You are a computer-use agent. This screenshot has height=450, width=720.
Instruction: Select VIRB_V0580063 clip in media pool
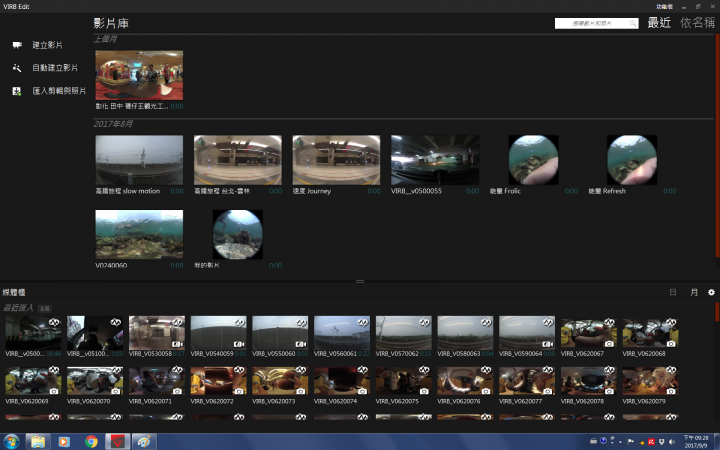coord(465,332)
